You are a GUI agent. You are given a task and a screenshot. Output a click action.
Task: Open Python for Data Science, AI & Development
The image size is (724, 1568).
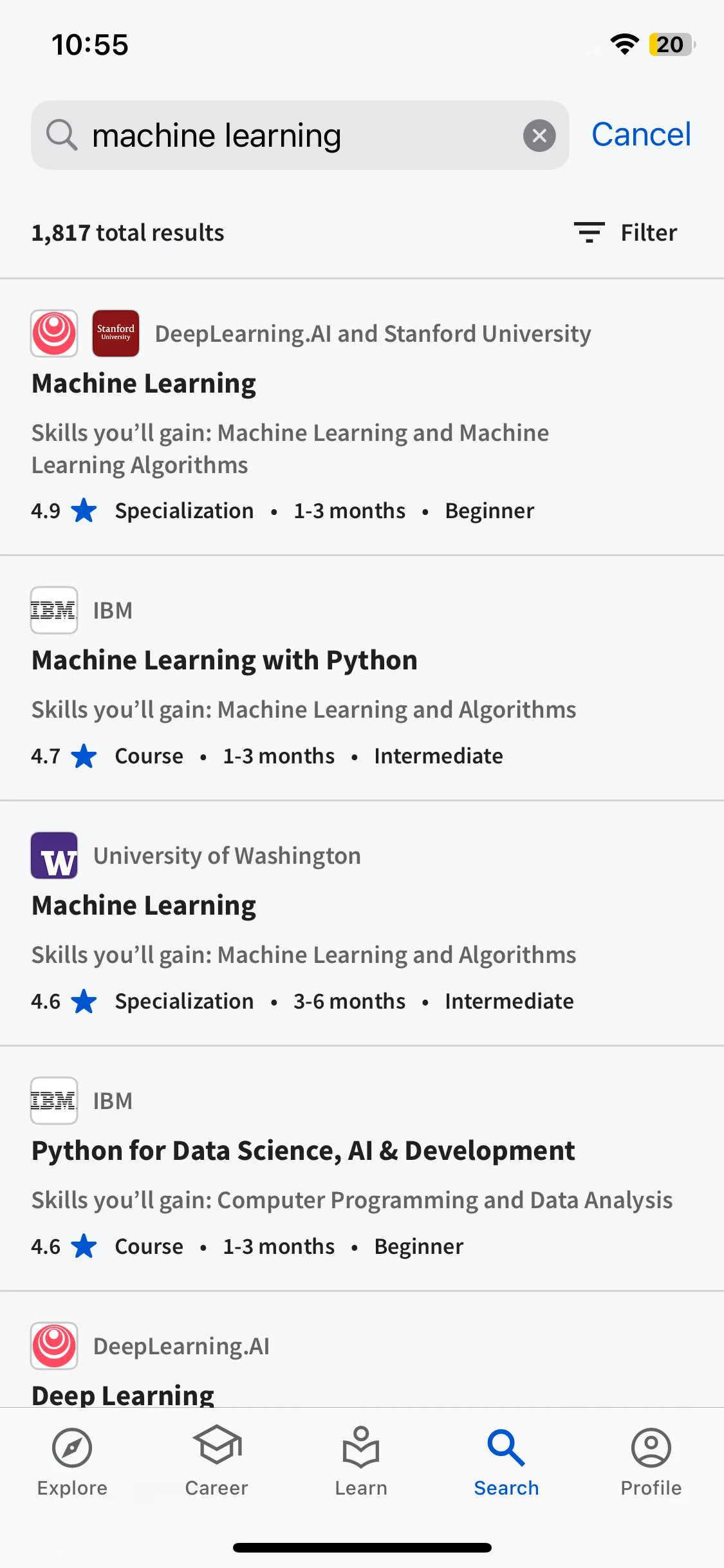click(x=362, y=1168)
